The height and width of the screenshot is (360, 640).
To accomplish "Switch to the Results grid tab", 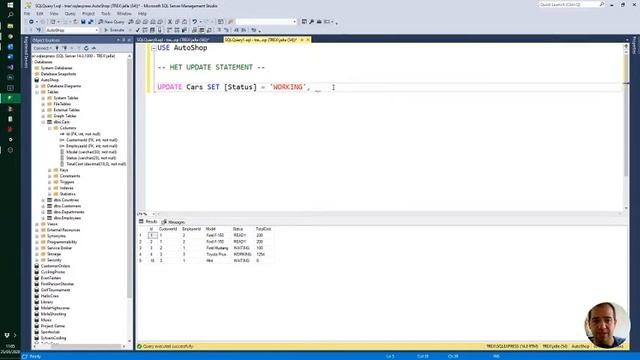I will tap(148, 222).
